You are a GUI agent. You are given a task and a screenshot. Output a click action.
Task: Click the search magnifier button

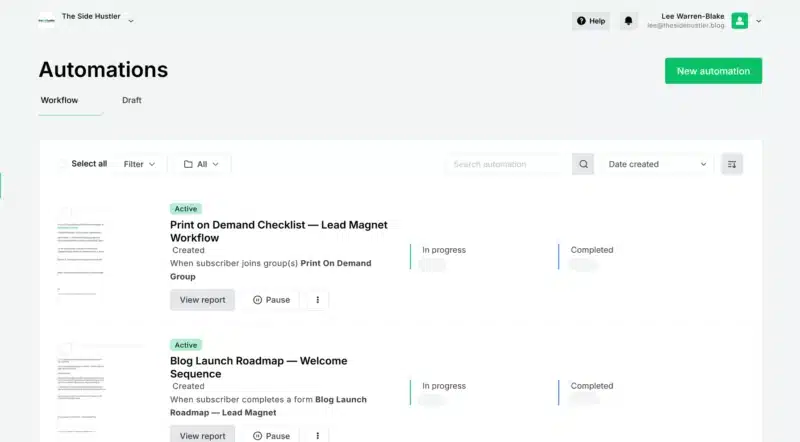583,164
